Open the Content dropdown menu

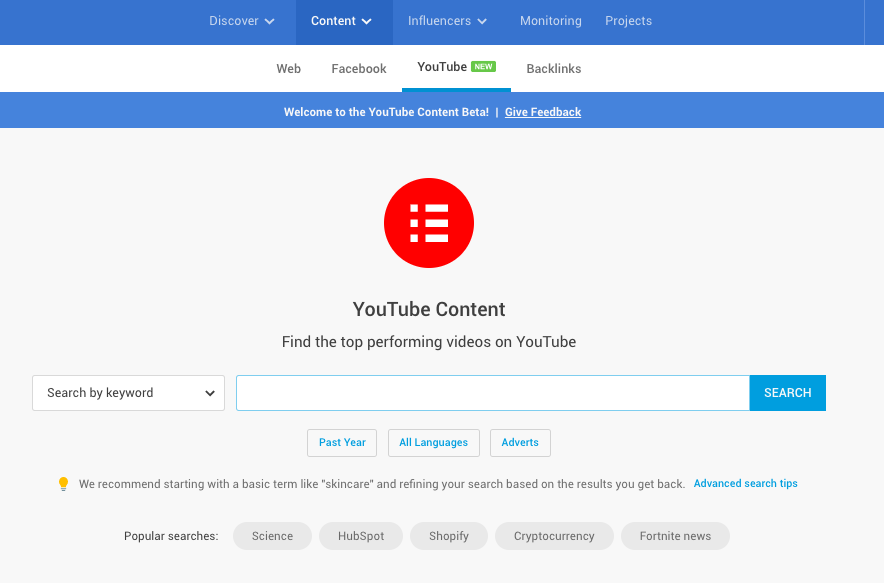tap(344, 21)
